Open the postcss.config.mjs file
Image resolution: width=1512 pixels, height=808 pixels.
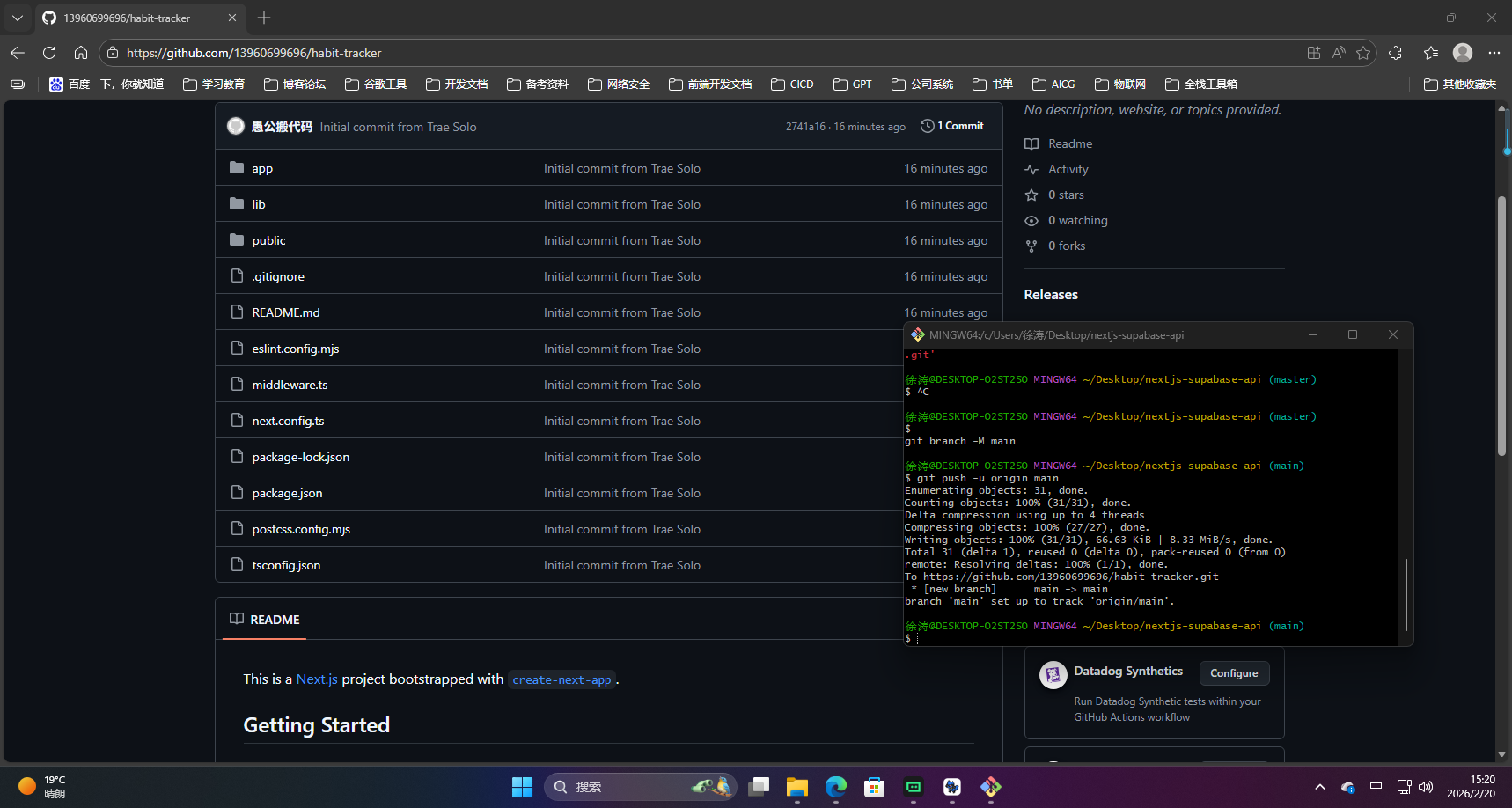click(x=301, y=529)
